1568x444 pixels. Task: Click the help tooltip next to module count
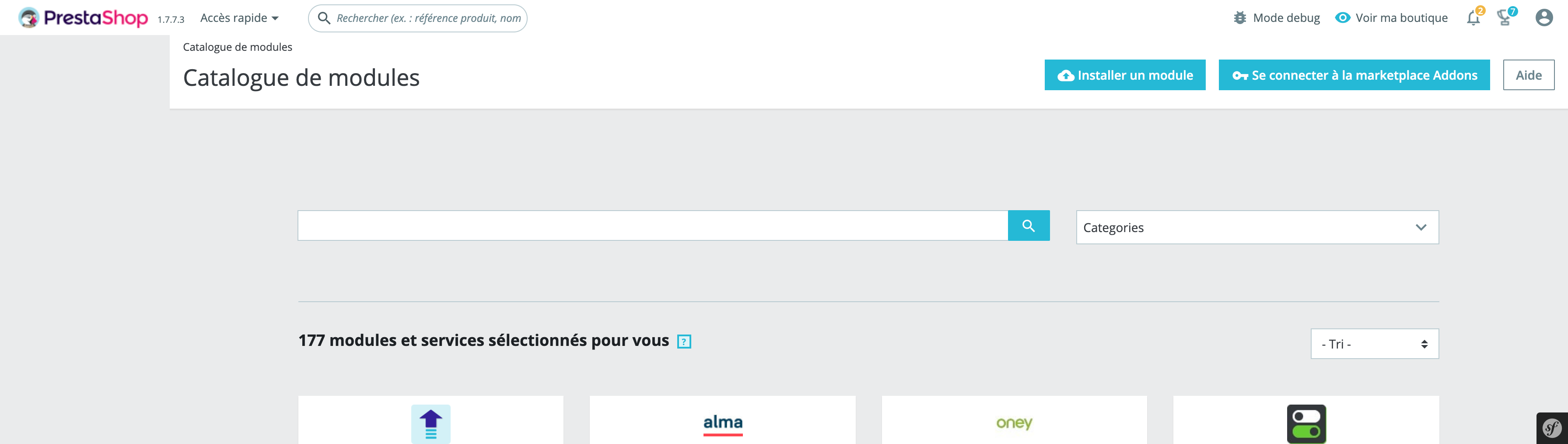coord(684,342)
